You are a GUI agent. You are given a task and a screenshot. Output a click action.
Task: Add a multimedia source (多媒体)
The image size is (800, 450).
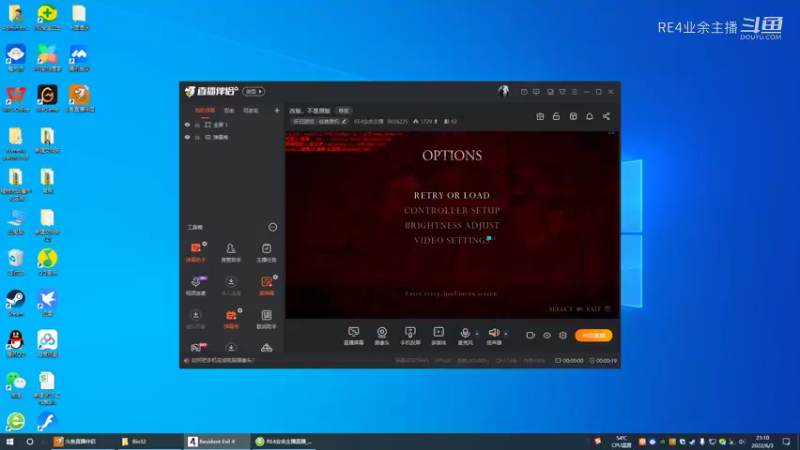(x=438, y=336)
